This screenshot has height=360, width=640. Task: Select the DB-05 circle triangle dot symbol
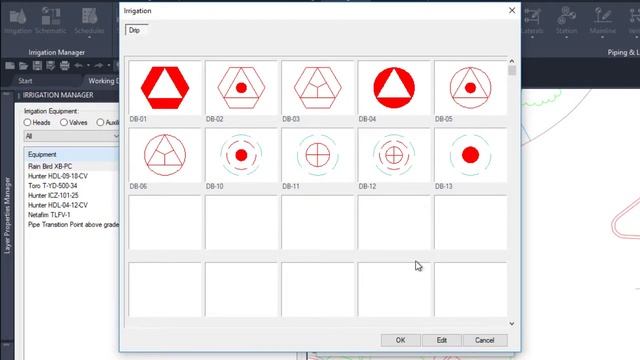pyautogui.click(x=470, y=88)
